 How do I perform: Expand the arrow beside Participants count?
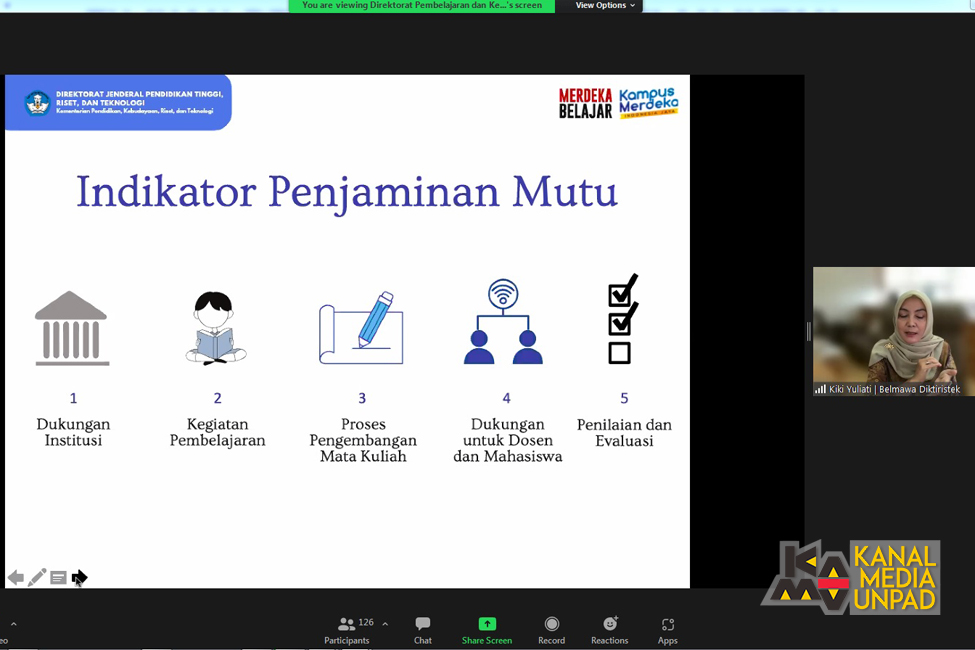pyautogui.click(x=385, y=624)
